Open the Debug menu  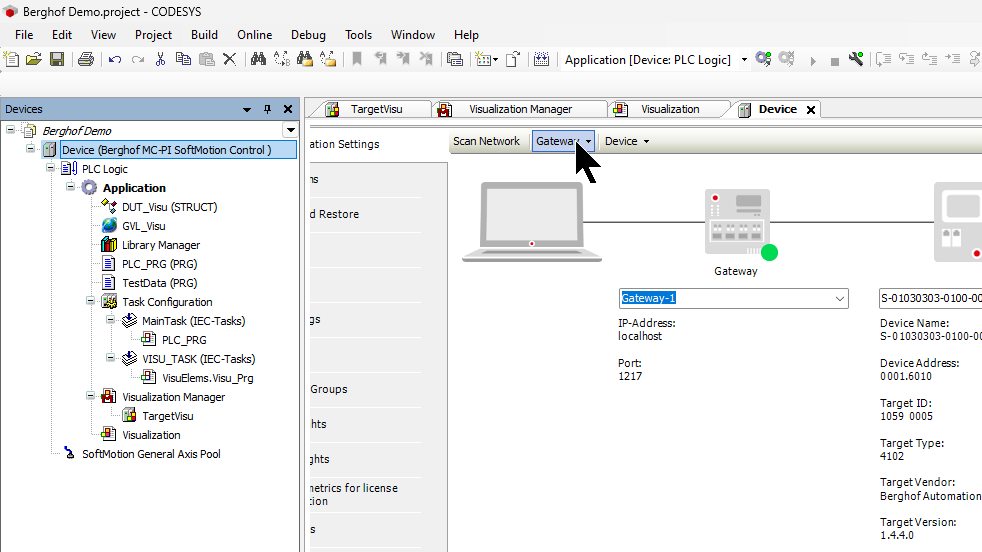pos(308,35)
